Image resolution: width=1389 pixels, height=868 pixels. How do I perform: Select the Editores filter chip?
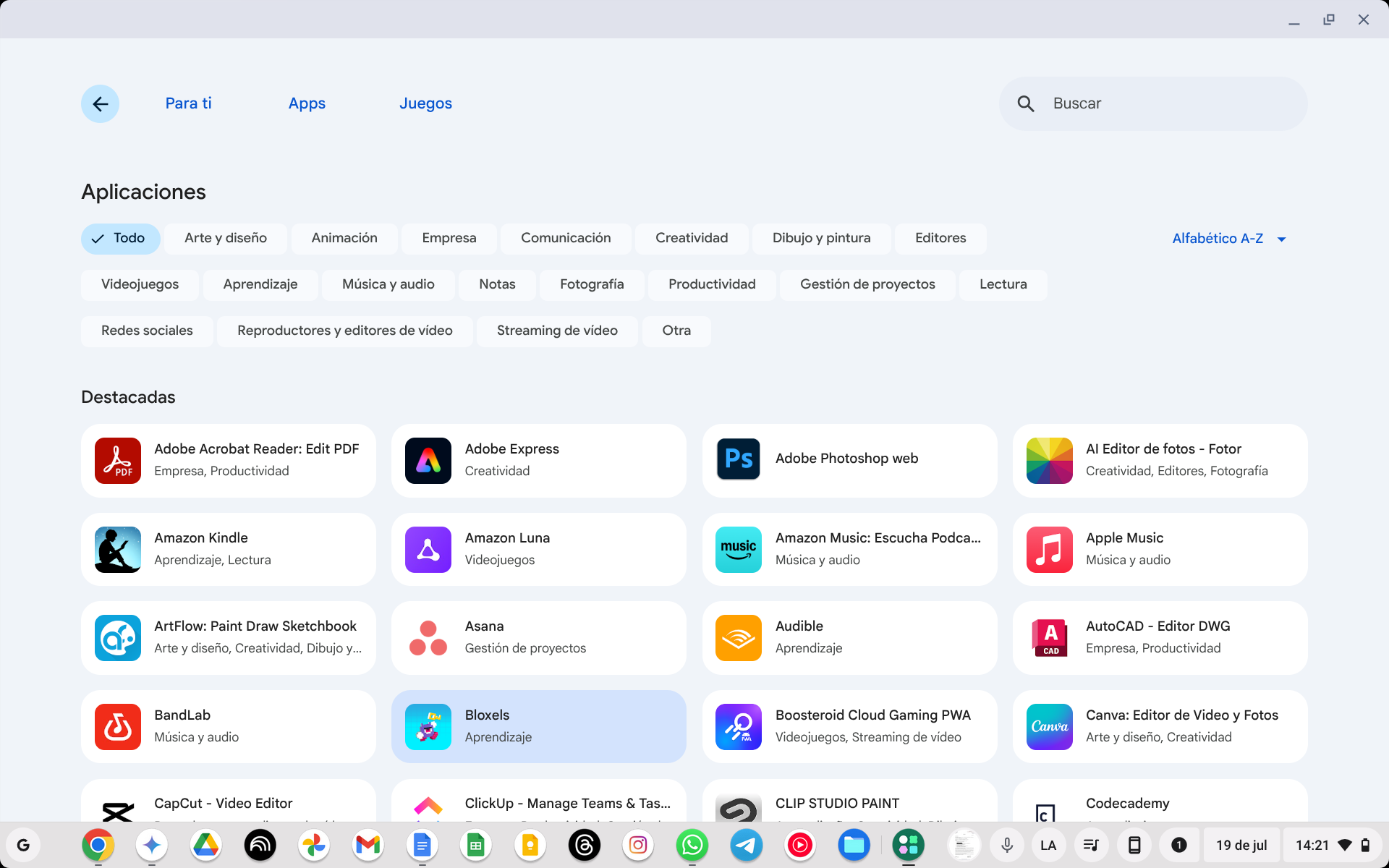(x=940, y=239)
